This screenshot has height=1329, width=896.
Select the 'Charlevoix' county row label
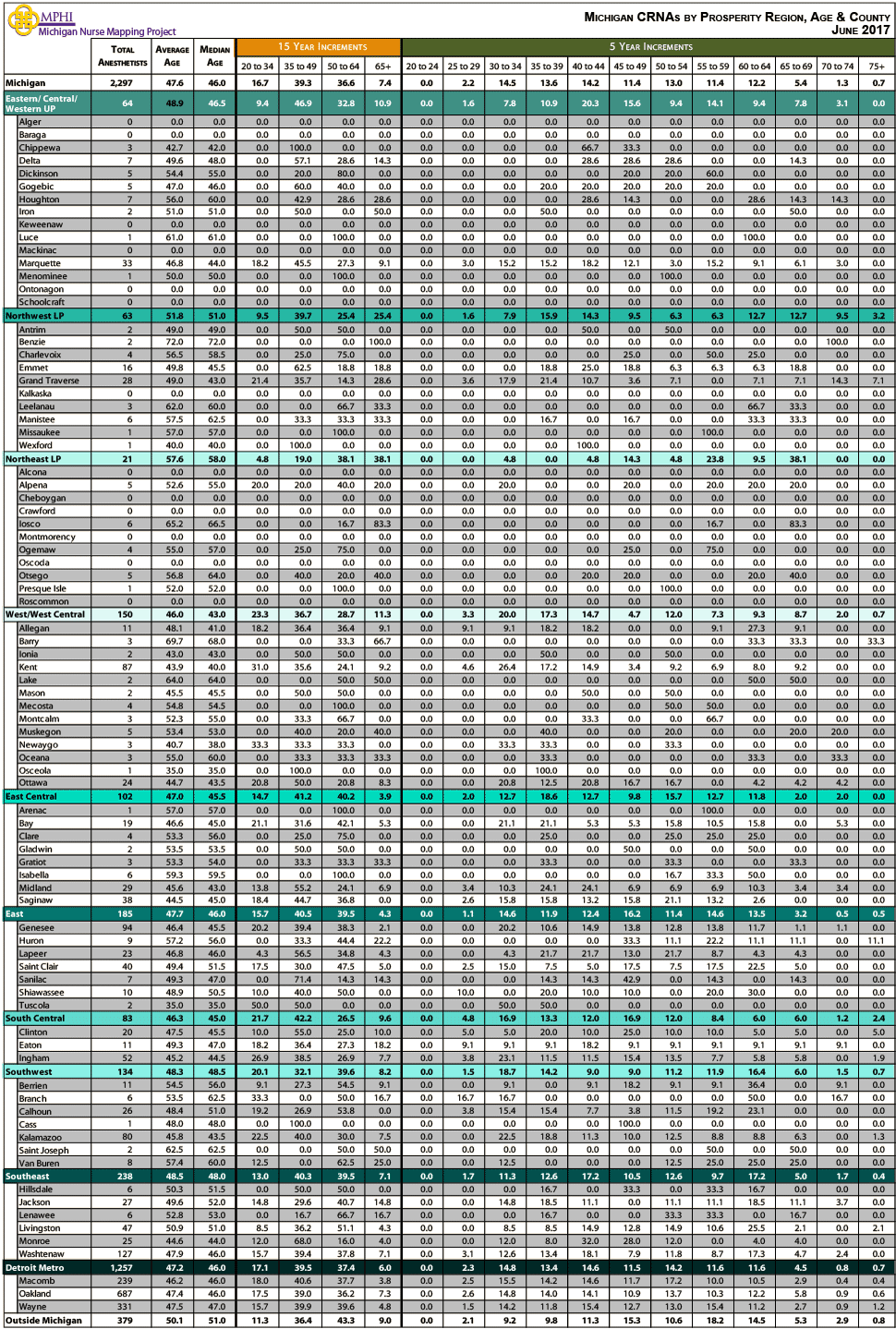40,355
